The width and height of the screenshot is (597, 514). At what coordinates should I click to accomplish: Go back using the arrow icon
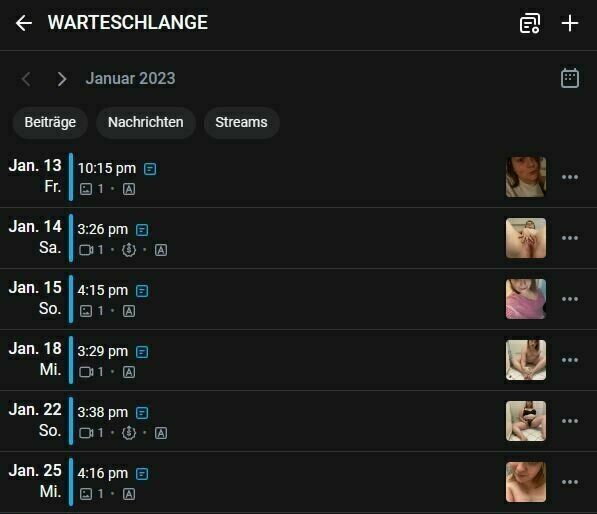point(24,23)
